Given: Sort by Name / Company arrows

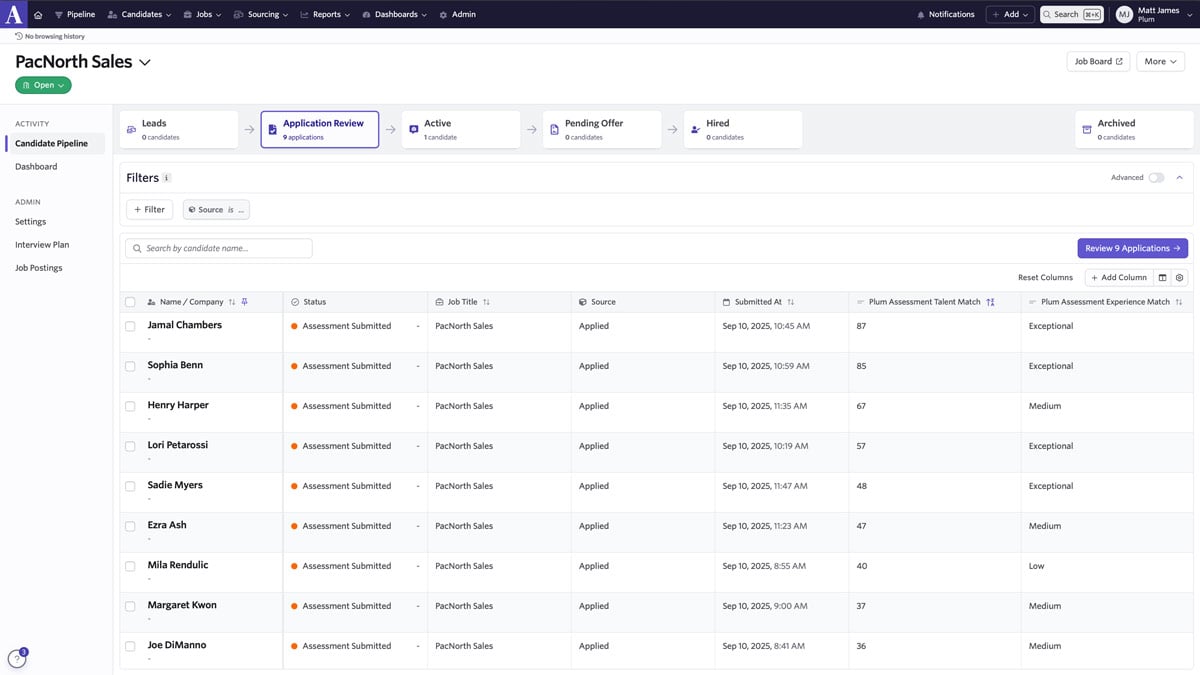Looking at the screenshot, I should [232, 302].
